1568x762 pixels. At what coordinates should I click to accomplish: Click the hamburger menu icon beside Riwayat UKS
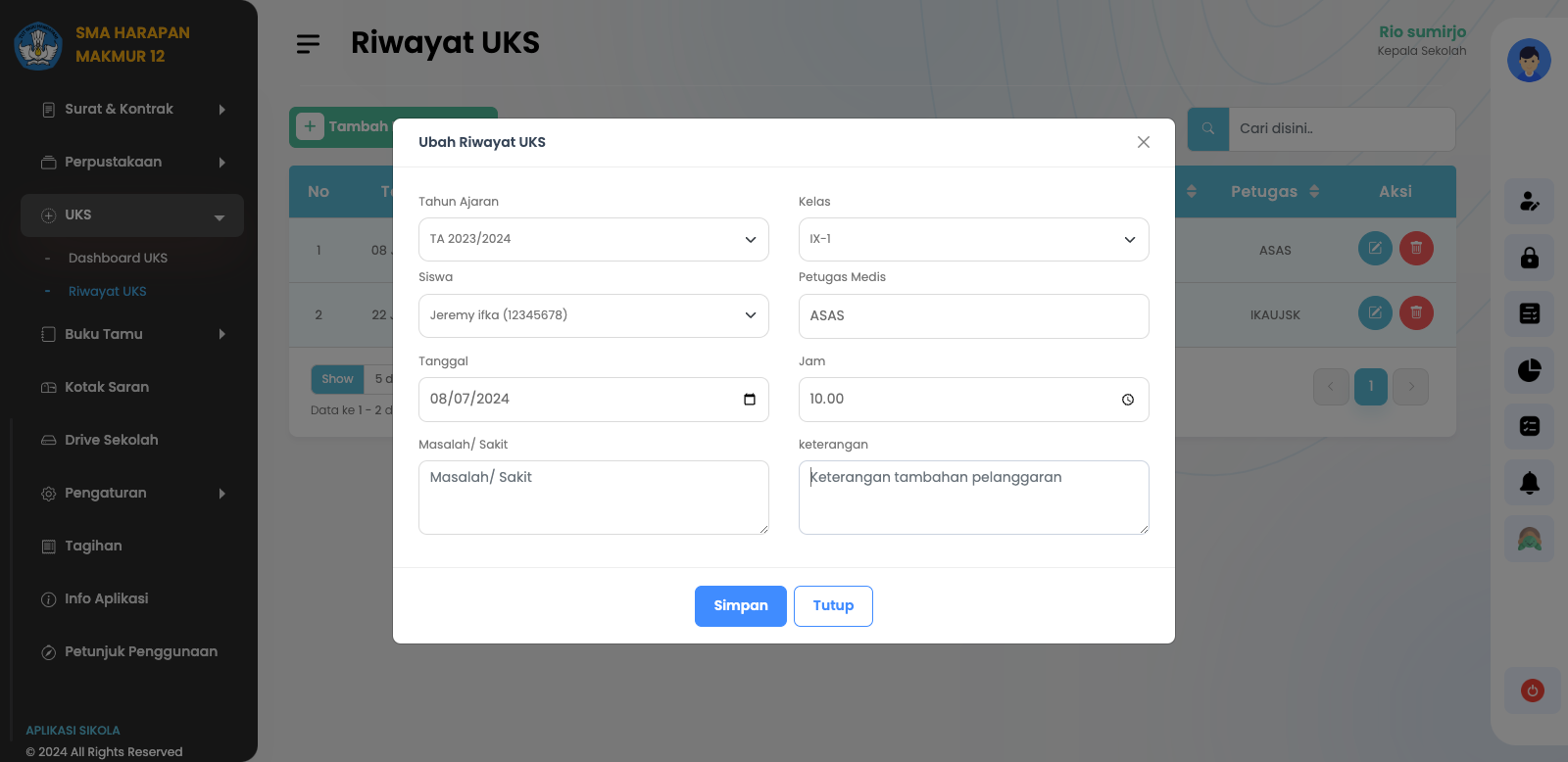point(309,44)
